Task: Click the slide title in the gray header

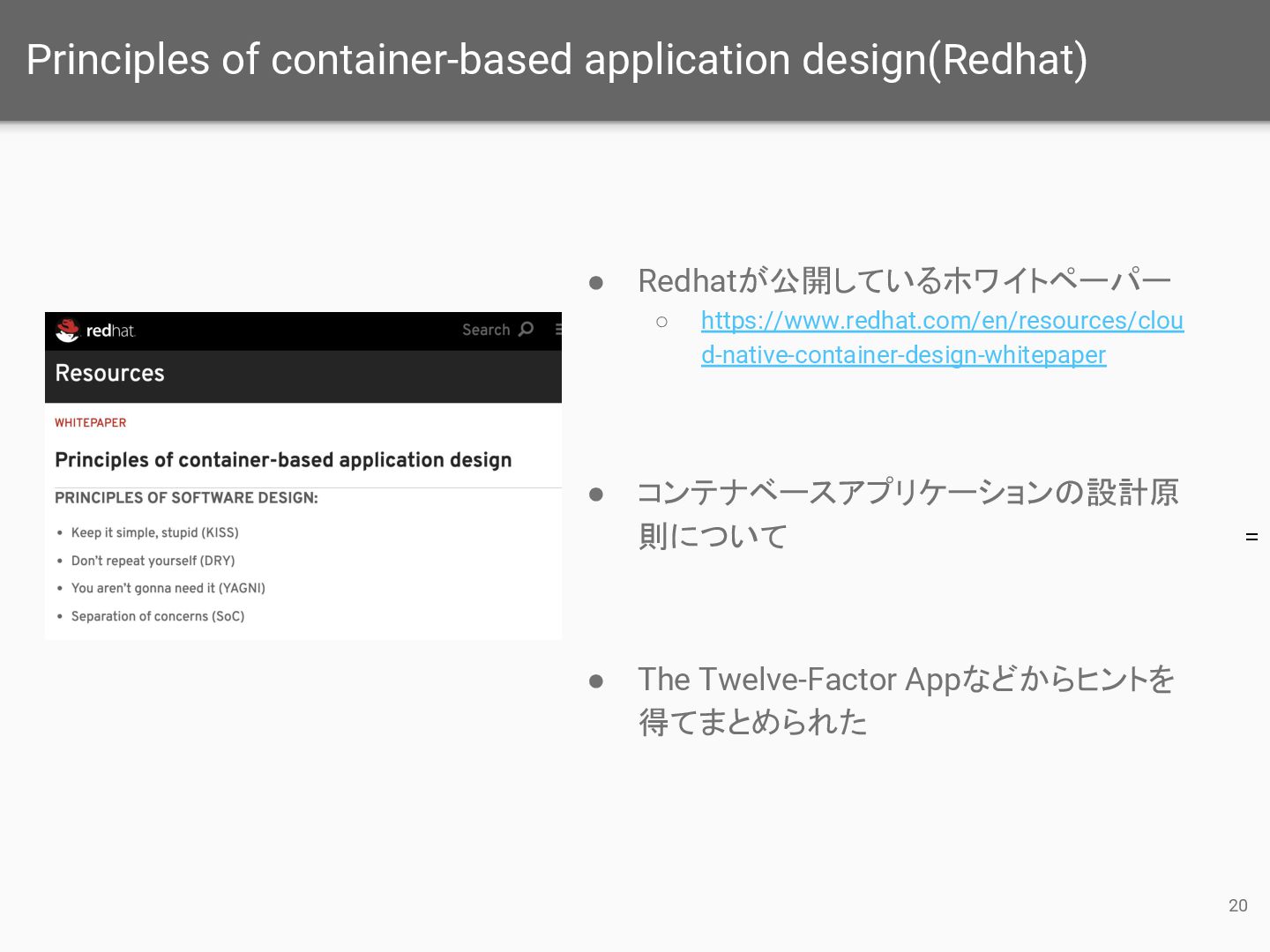Action: (557, 60)
